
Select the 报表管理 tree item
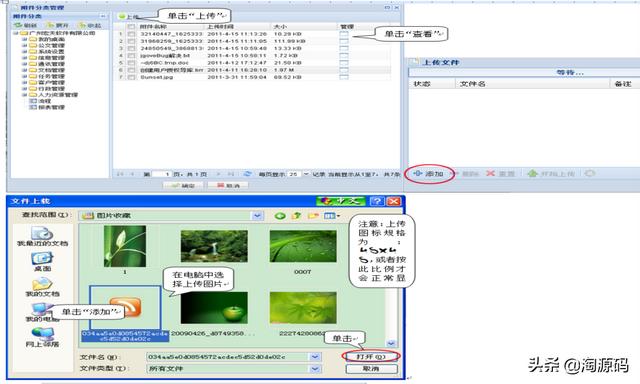coord(51,107)
